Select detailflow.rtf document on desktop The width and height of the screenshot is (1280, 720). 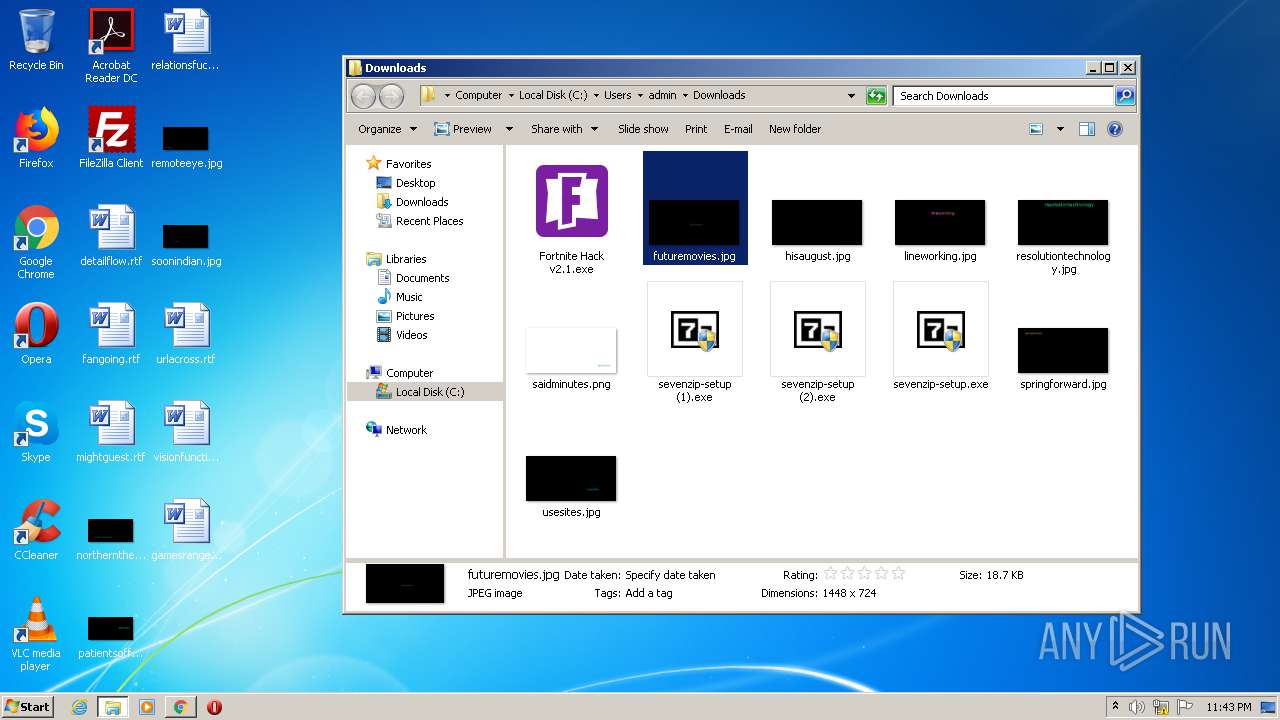point(111,236)
